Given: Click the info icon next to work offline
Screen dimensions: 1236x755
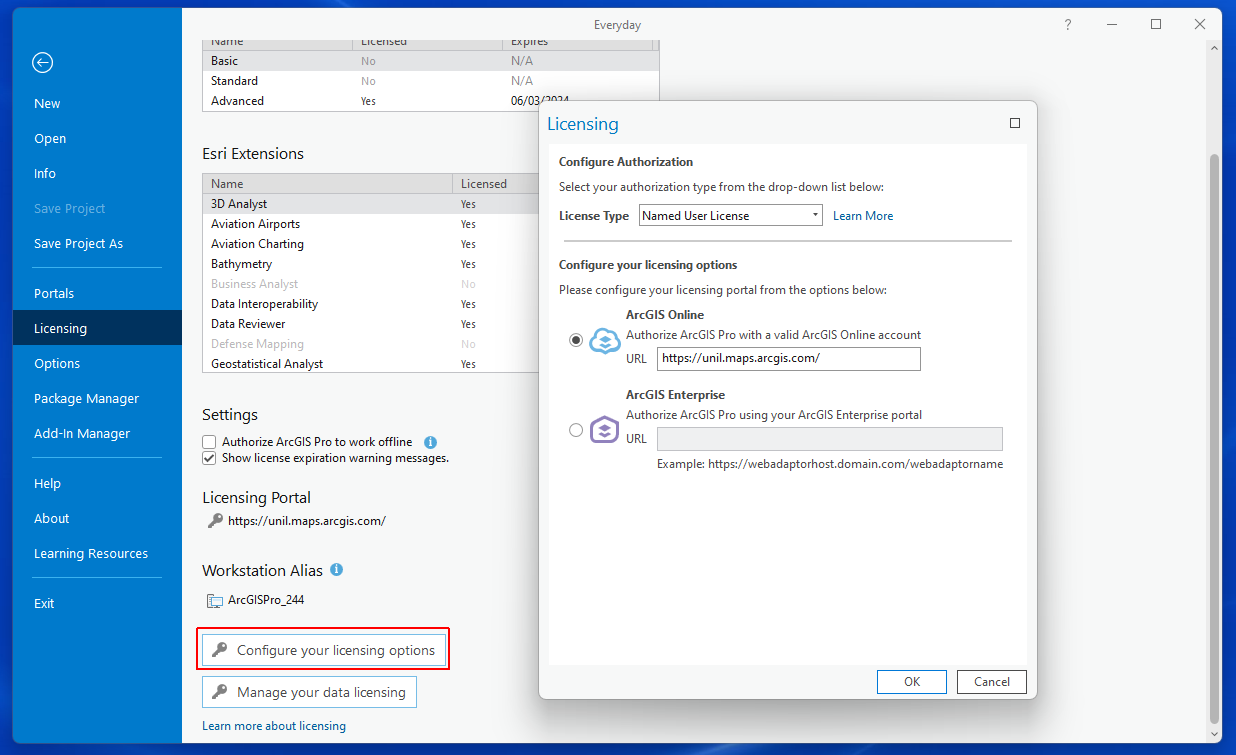Looking at the screenshot, I should (431, 442).
